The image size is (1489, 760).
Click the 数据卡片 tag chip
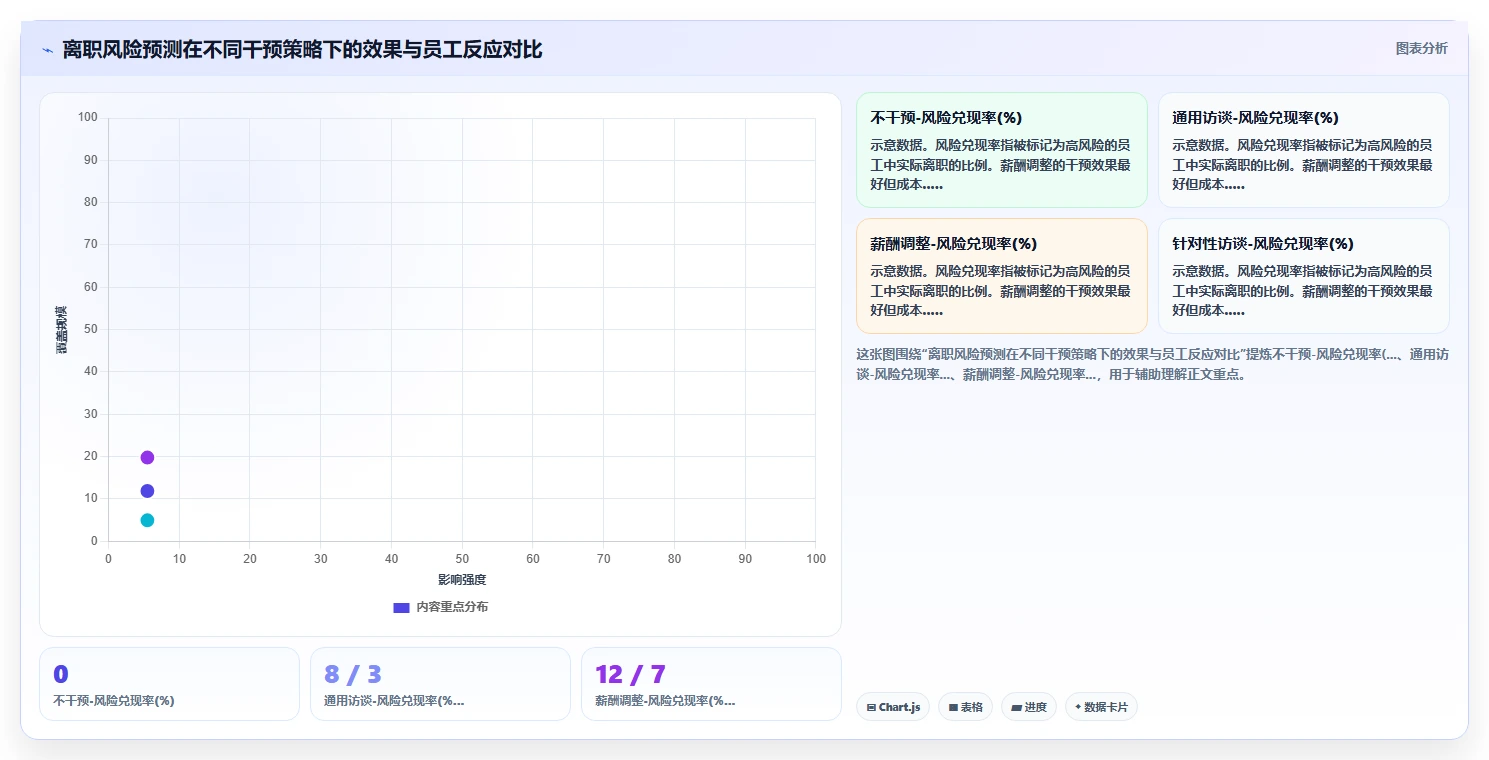tap(1101, 707)
